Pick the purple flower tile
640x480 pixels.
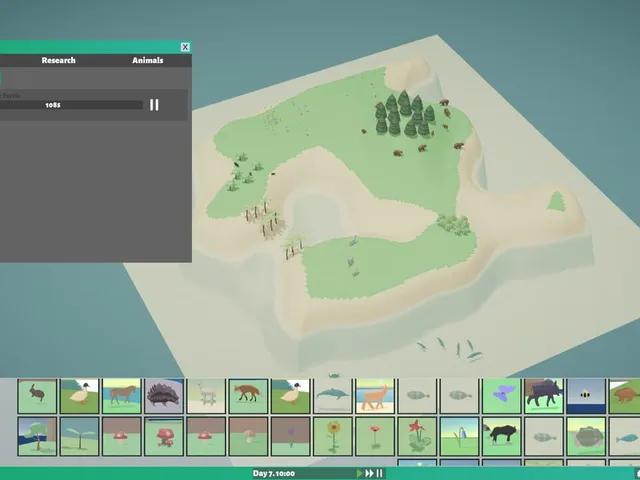coord(291,436)
